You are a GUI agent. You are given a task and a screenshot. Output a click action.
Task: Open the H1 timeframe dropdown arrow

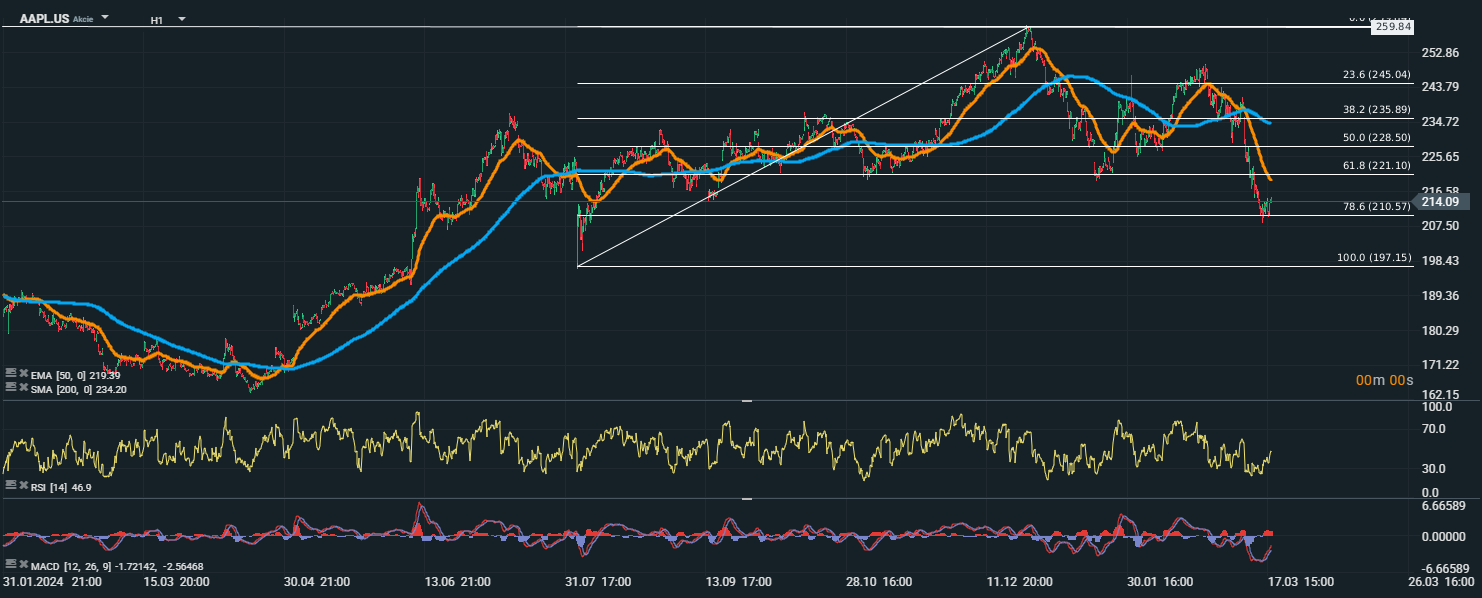click(181, 19)
